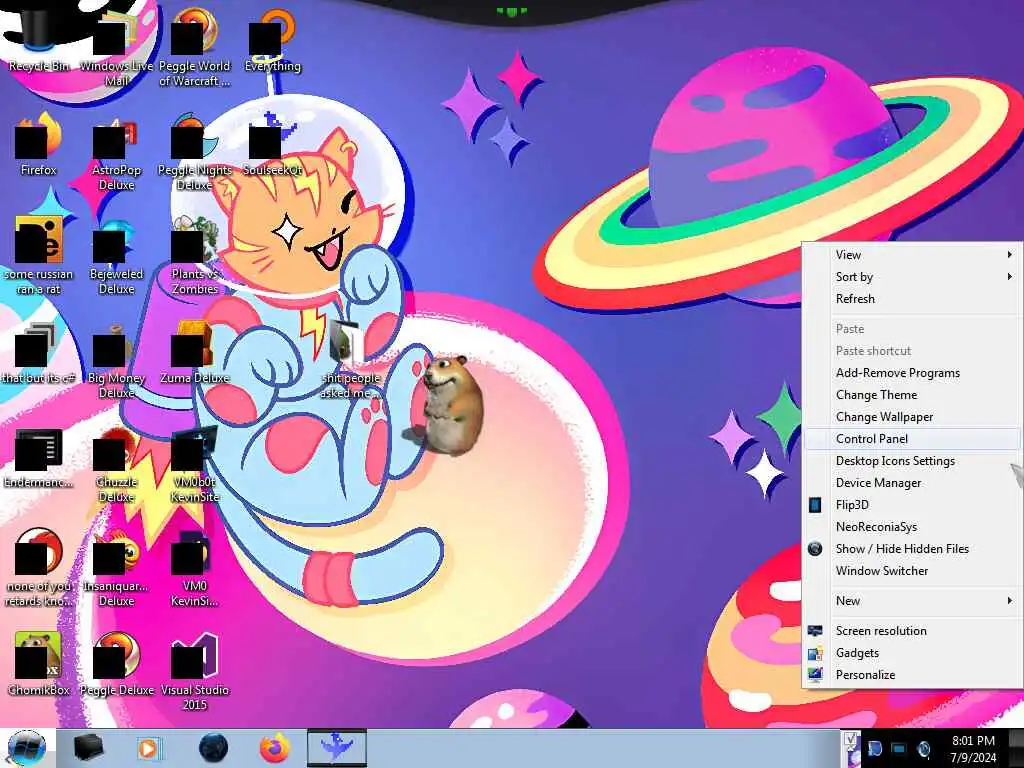Select the Big Money Deluxe shortcut
Viewport: 1024px width, 768px height.
[116, 360]
